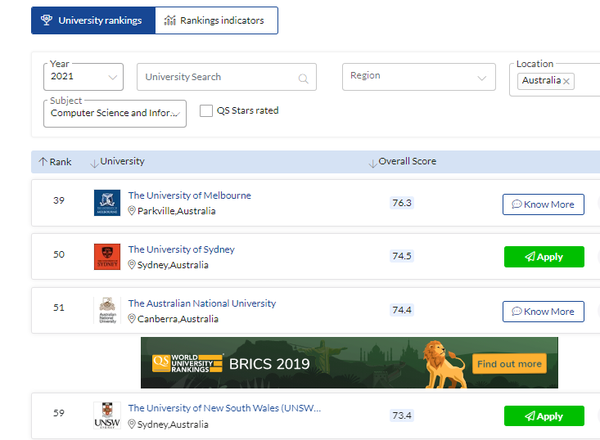Click the Sydney overall score 74.5
This screenshot has width=600, height=440.
(x=402, y=256)
